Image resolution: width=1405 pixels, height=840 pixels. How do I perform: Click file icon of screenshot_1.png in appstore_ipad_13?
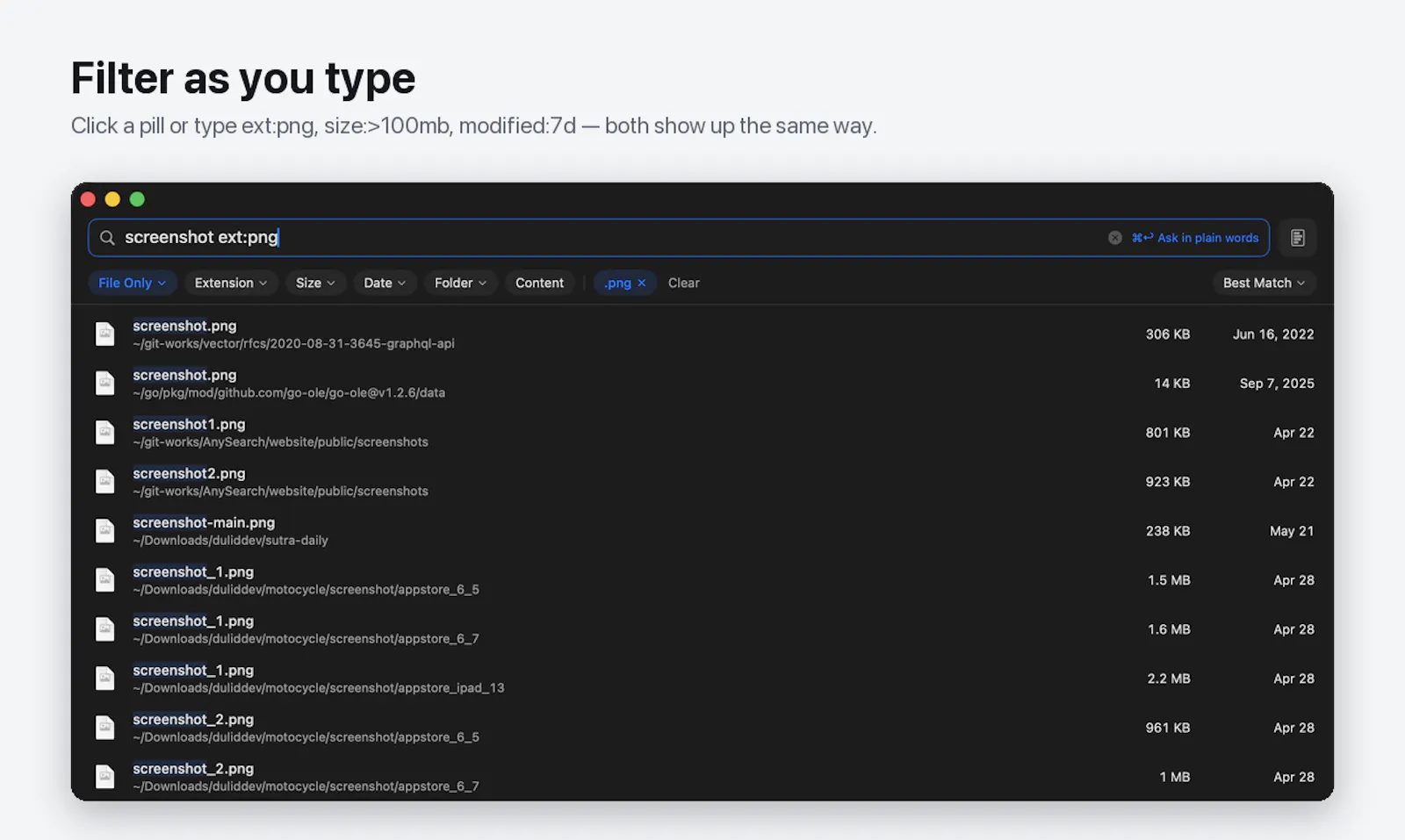(105, 678)
